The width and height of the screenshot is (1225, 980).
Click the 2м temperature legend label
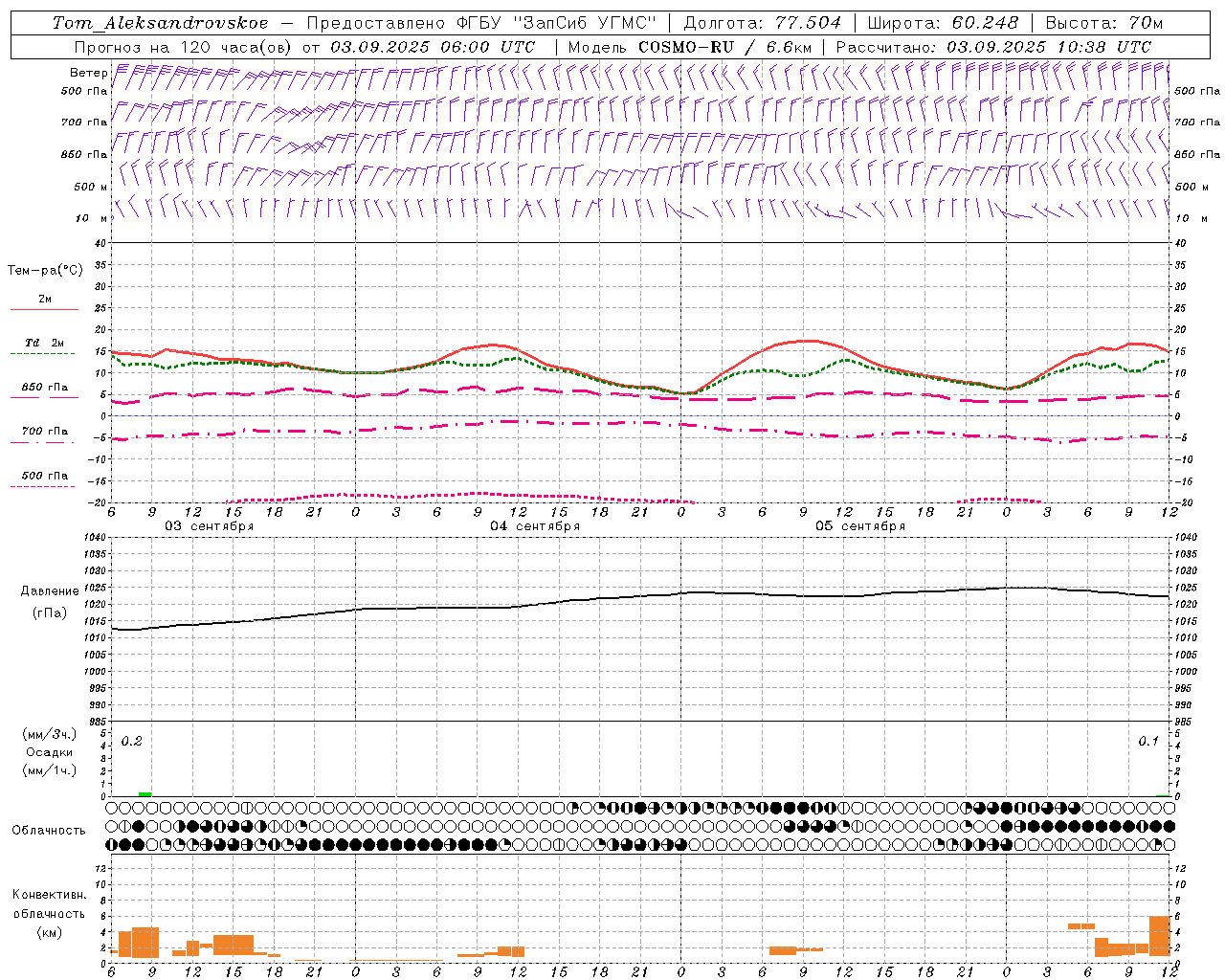(45, 299)
